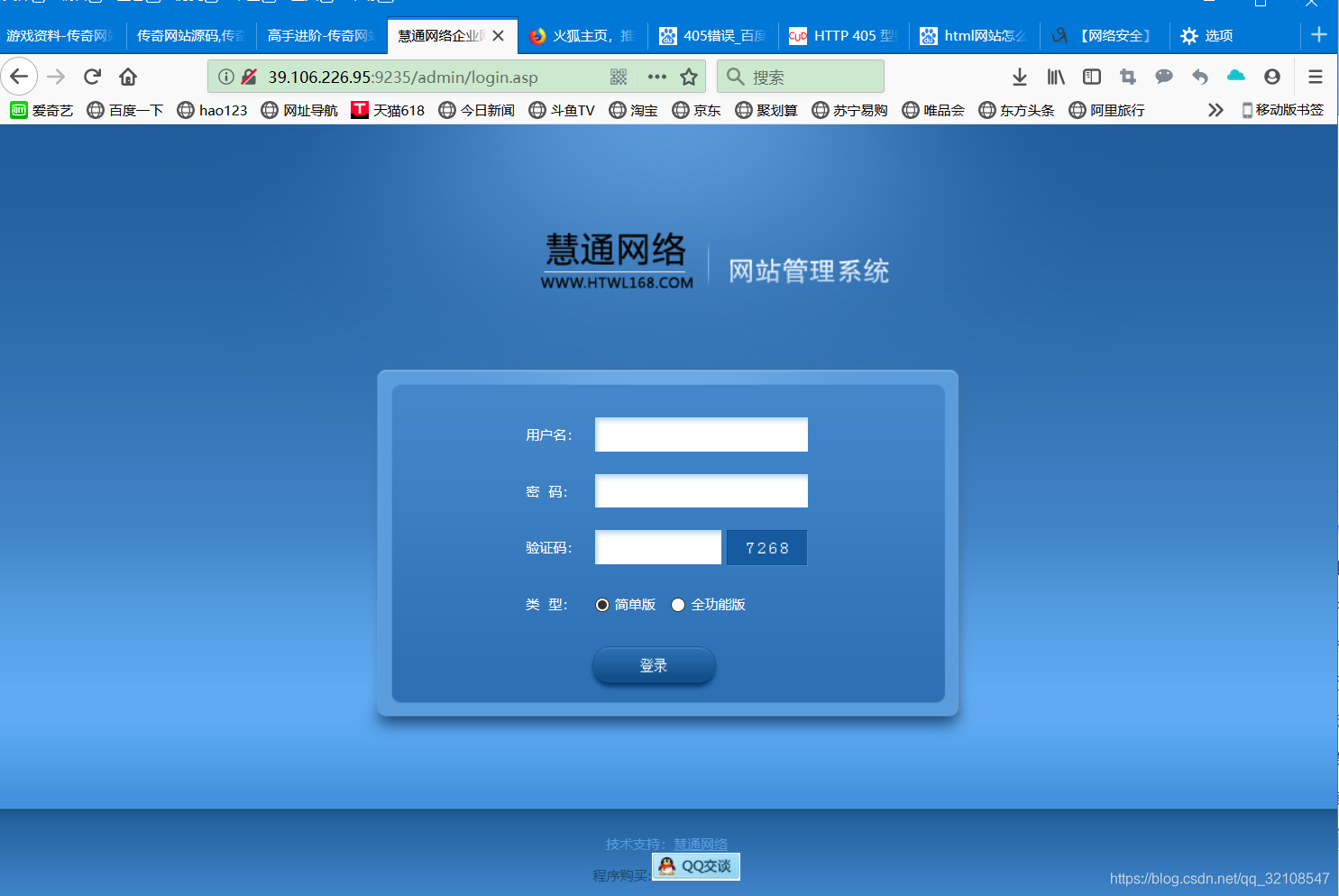Switch to the 405错误_百度 tab
Viewport: 1339px width, 896px height.
pyautogui.click(x=715, y=36)
